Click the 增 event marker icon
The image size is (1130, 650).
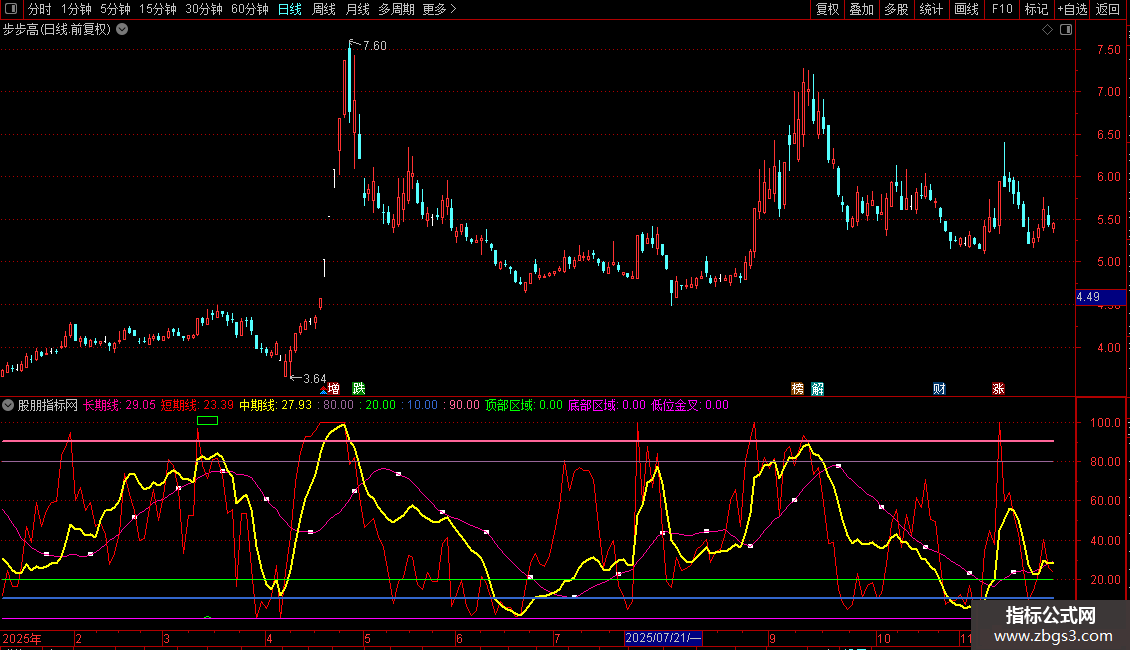tap(333, 388)
